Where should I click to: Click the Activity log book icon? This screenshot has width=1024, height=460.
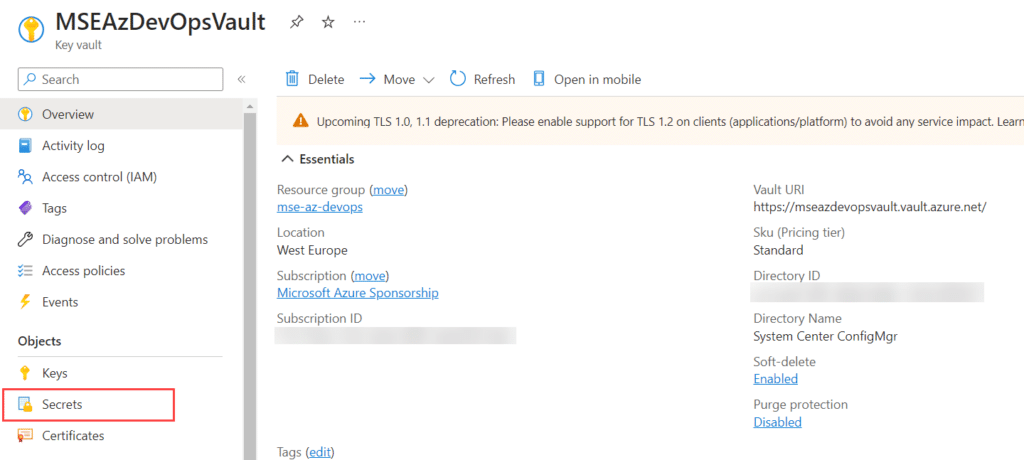pyautogui.click(x=25, y=146)
